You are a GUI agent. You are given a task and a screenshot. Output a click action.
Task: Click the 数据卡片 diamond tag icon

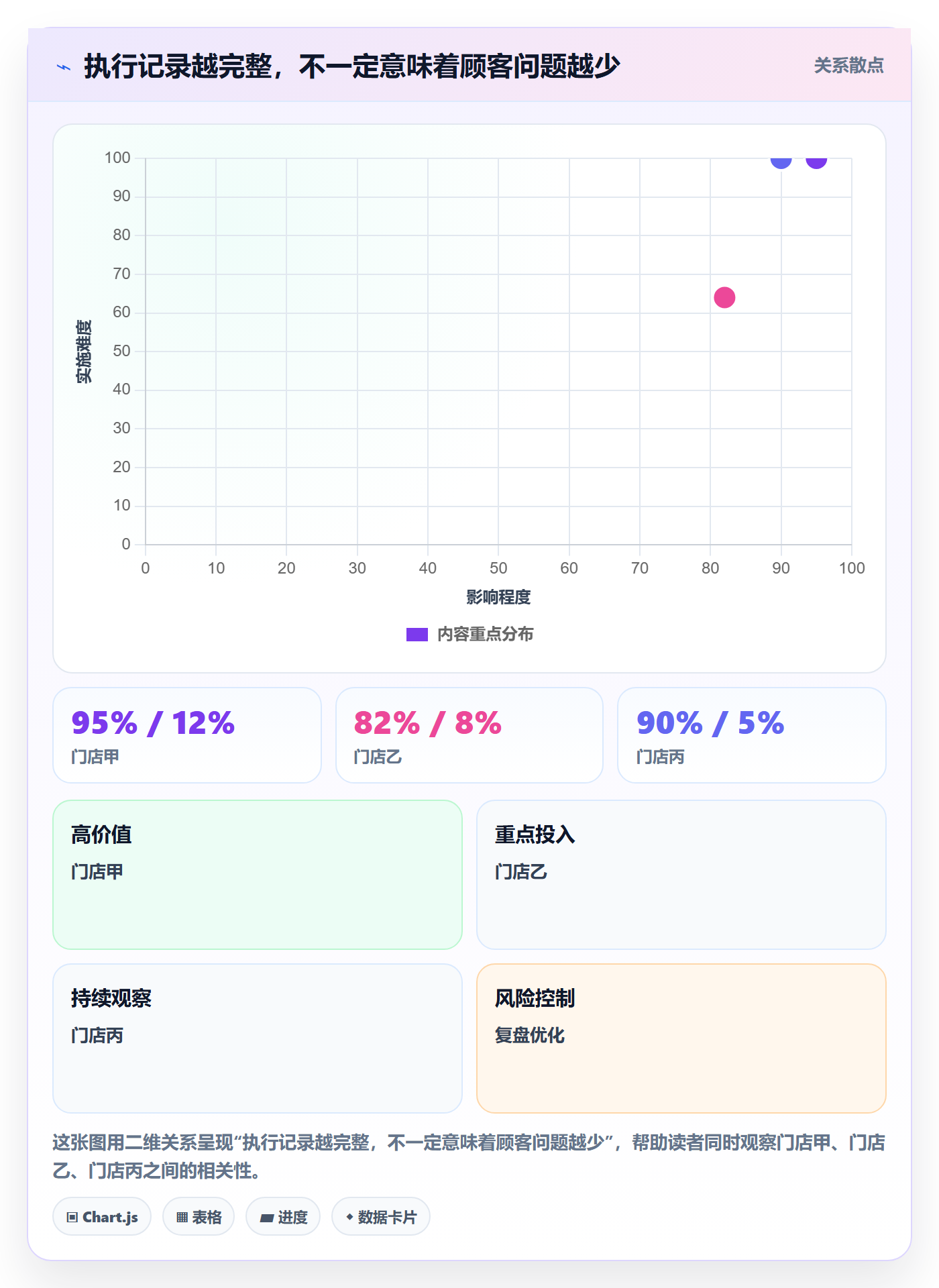[x=349, y=1217]
